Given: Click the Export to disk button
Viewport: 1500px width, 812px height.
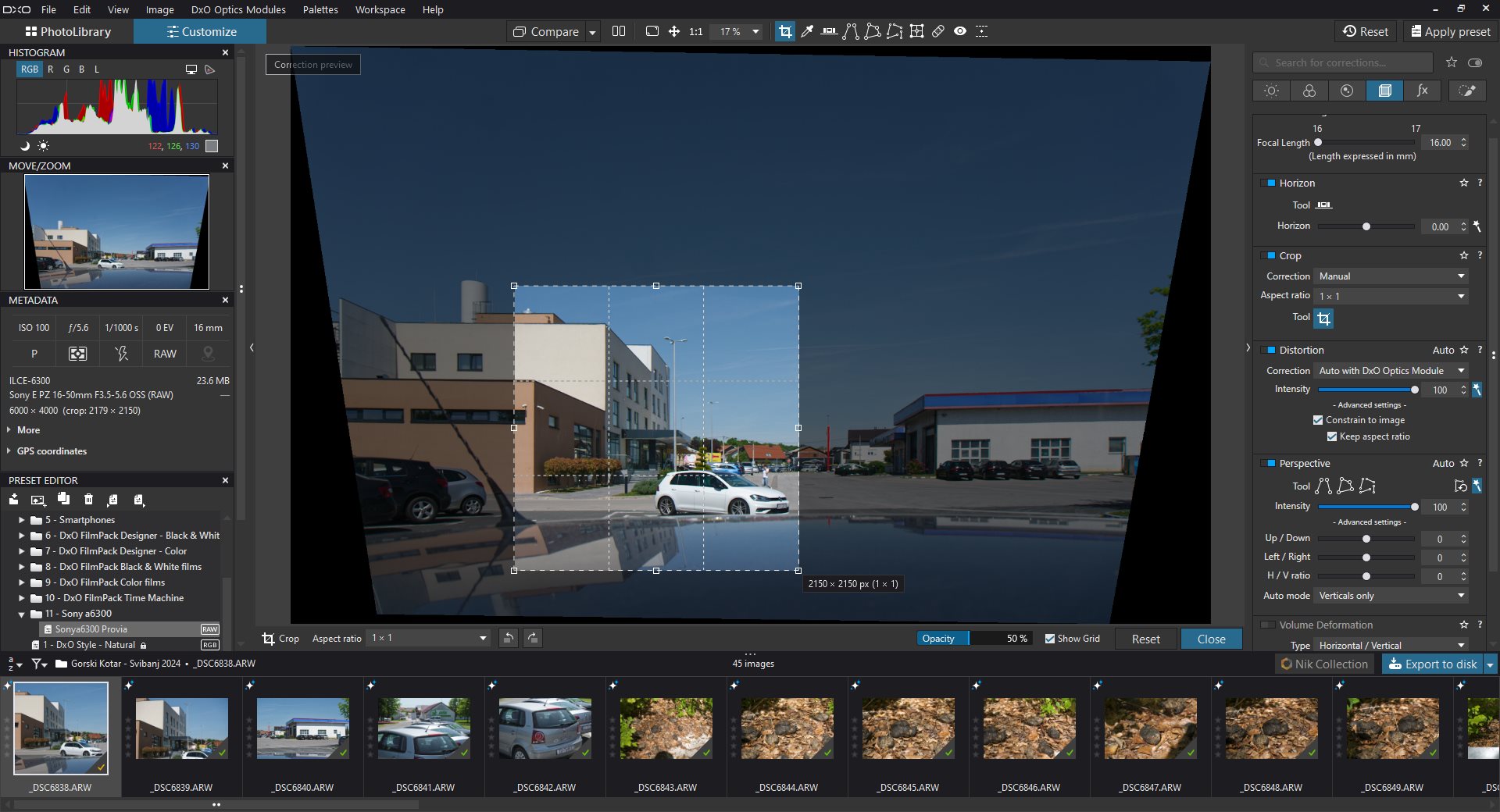Looking at the screenshot, I should [x=1432, y=664].
